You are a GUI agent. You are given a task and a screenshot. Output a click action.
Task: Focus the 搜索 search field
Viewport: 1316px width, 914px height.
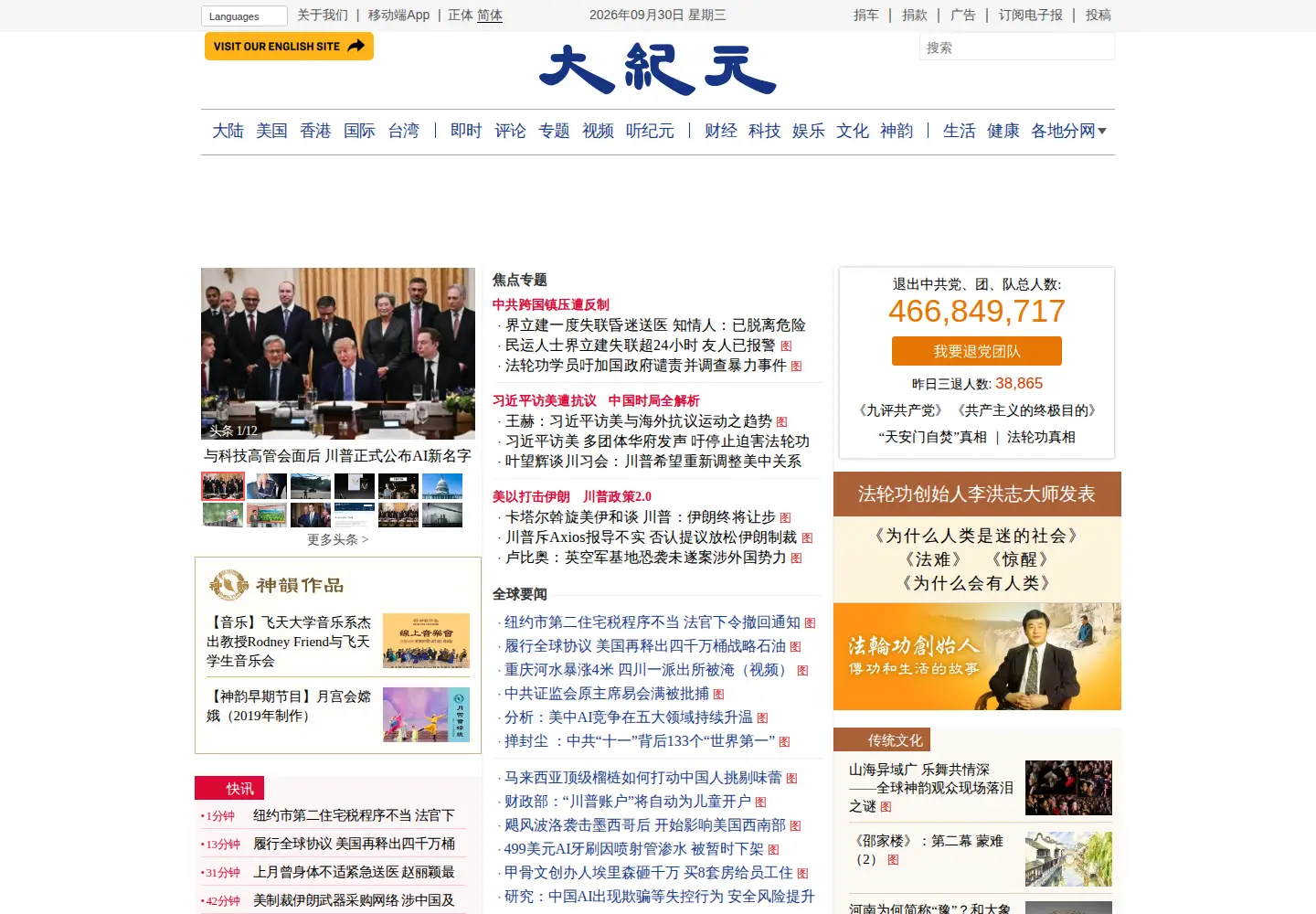(x=1016, y=48)
